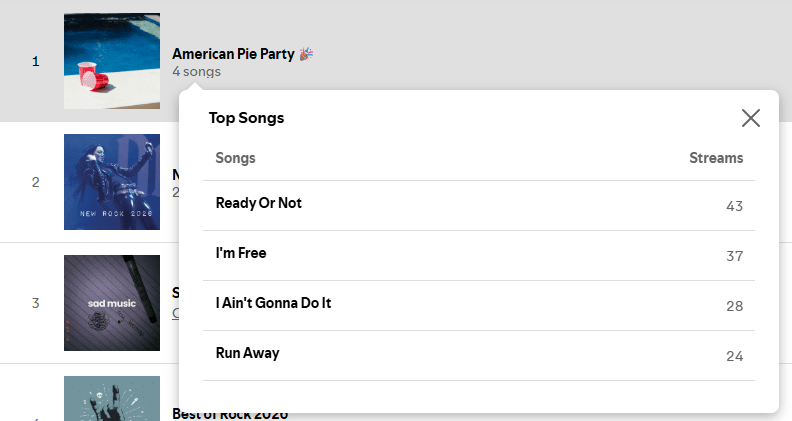
Task: Sort by the Streams column header
Action: (716, 158)
